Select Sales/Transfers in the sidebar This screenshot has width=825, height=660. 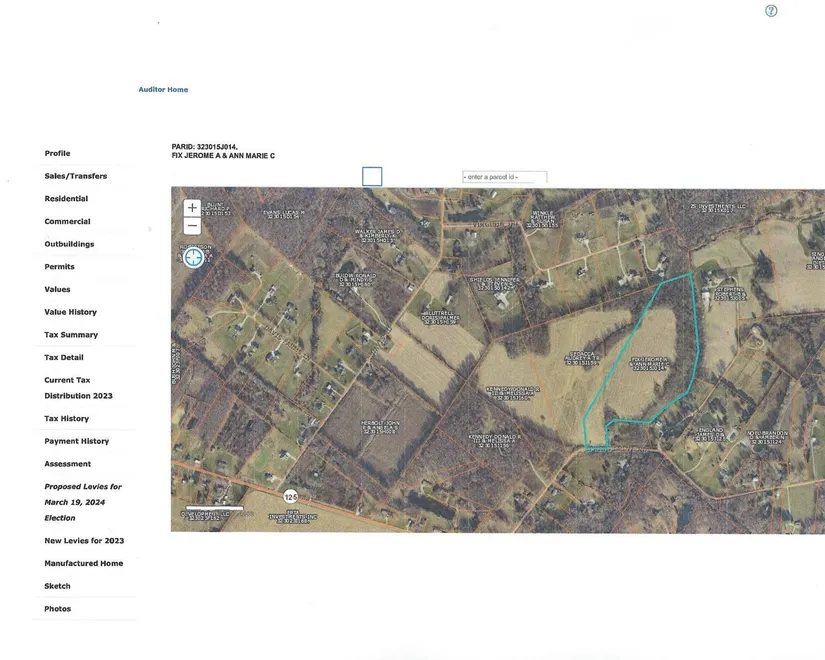(75, 176)
